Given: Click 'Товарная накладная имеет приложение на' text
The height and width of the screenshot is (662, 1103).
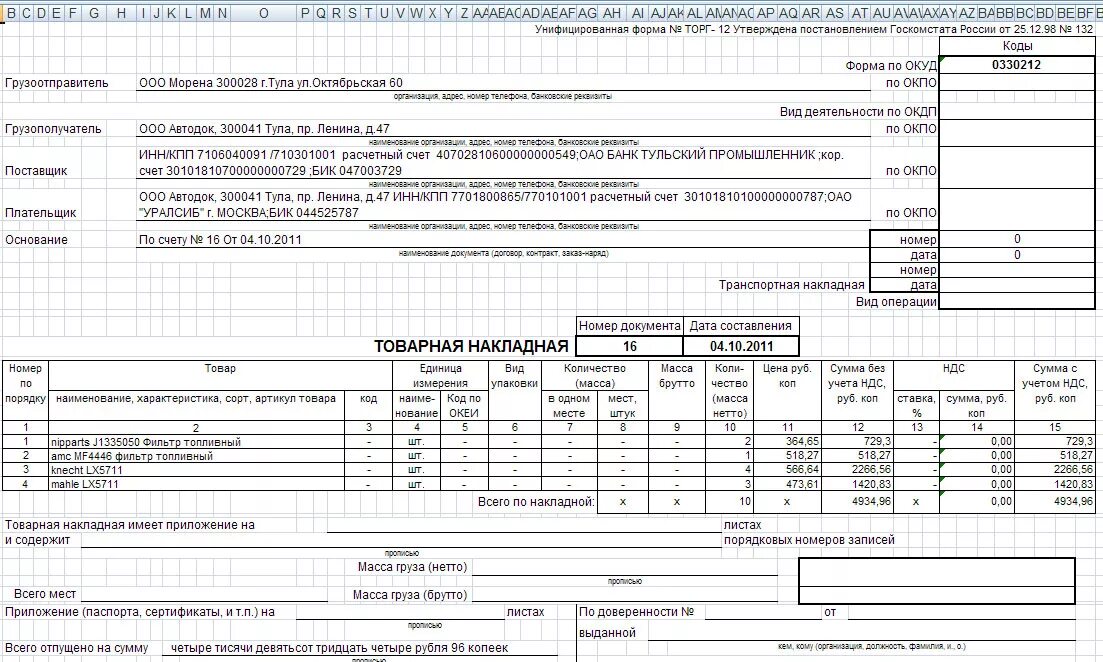Looking at the screenshot, I should pyautogui.click(x=129, y=525).
